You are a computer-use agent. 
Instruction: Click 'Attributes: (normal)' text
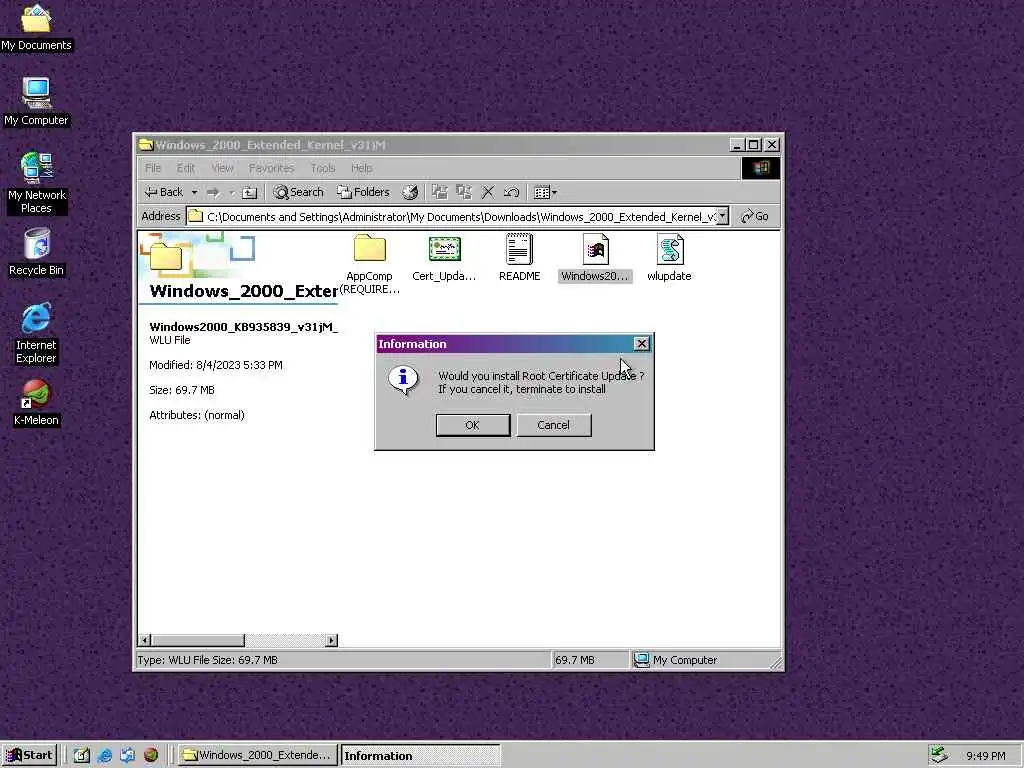pos(197,415)
